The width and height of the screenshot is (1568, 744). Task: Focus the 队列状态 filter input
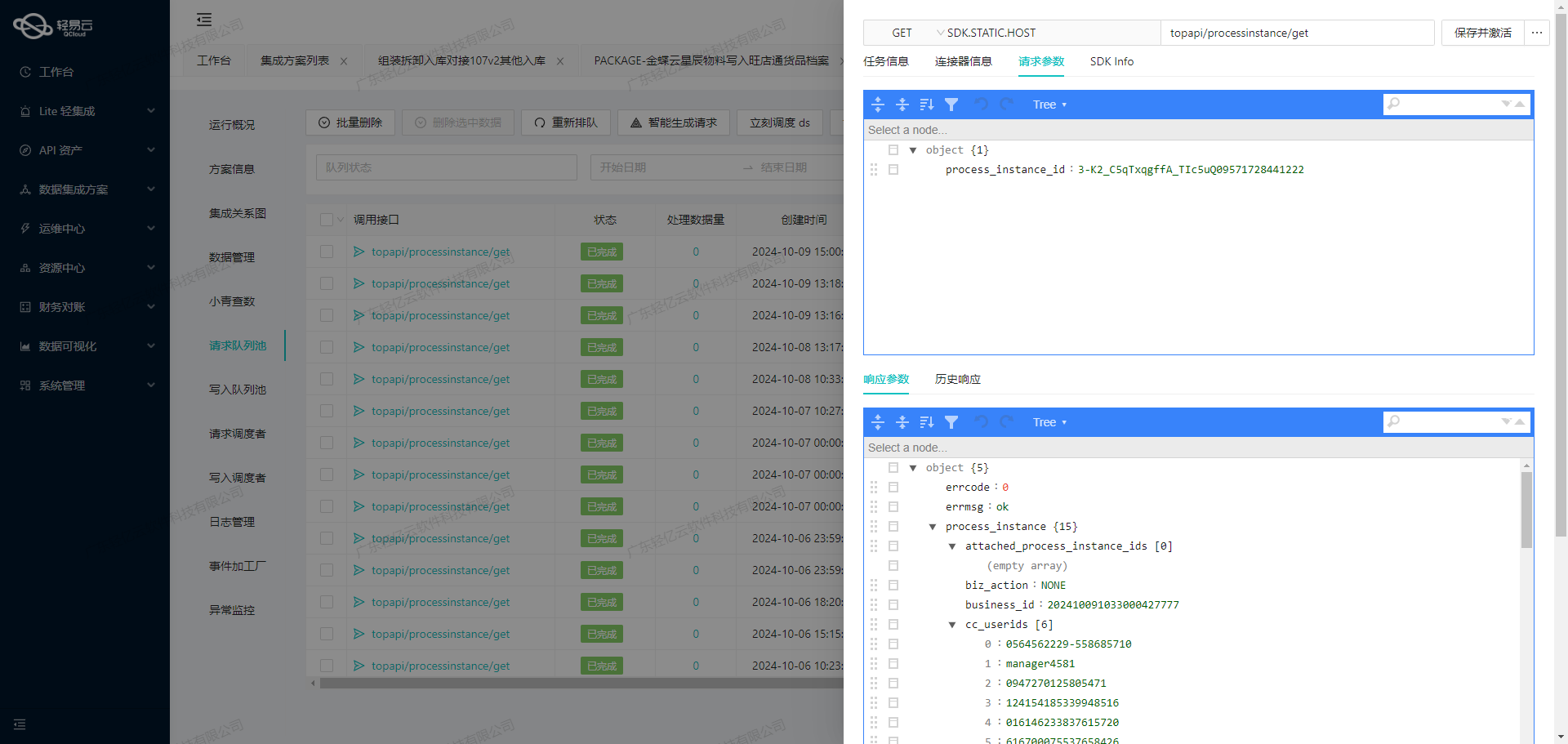[x=447, y=167]
